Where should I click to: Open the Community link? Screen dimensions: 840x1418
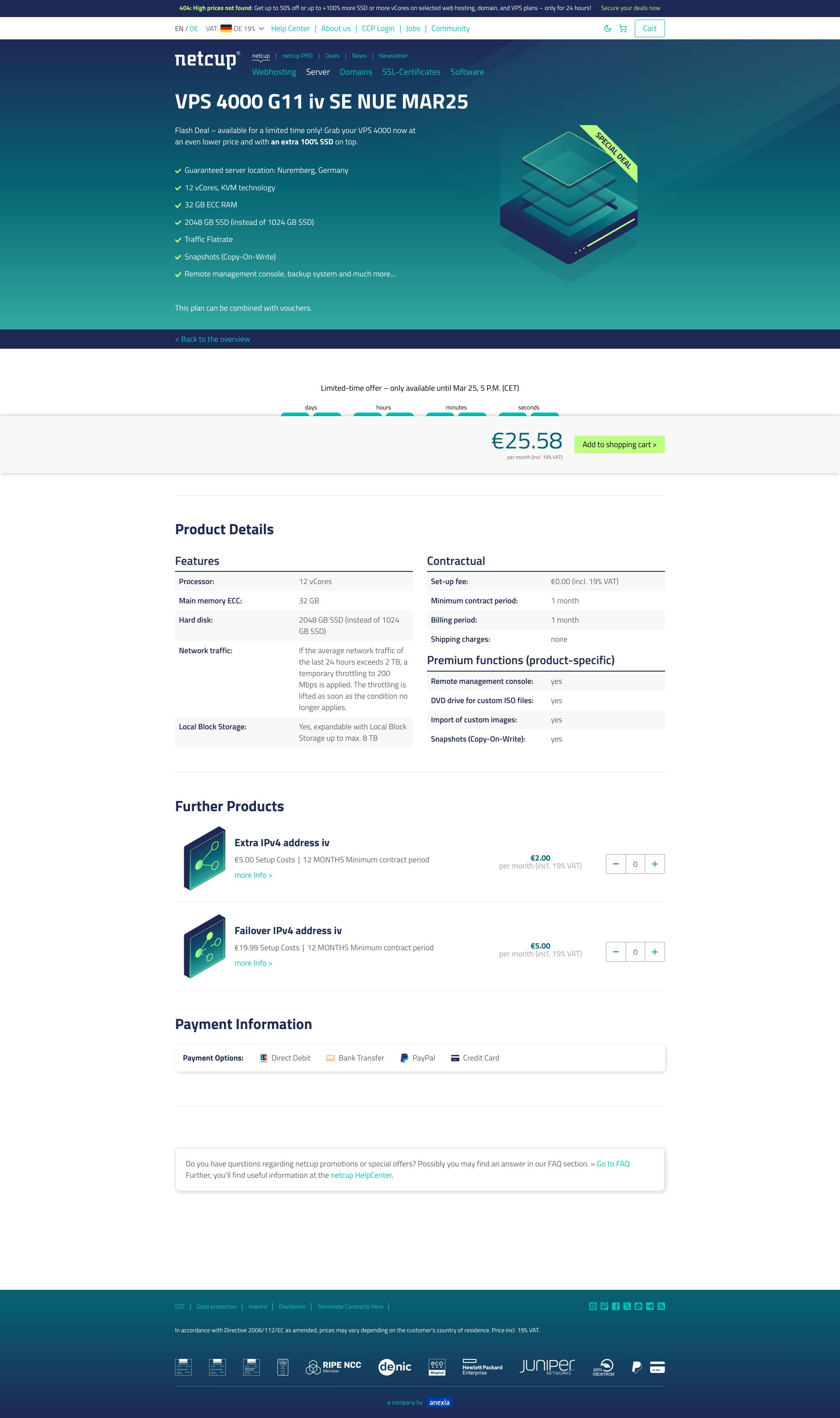450,28
